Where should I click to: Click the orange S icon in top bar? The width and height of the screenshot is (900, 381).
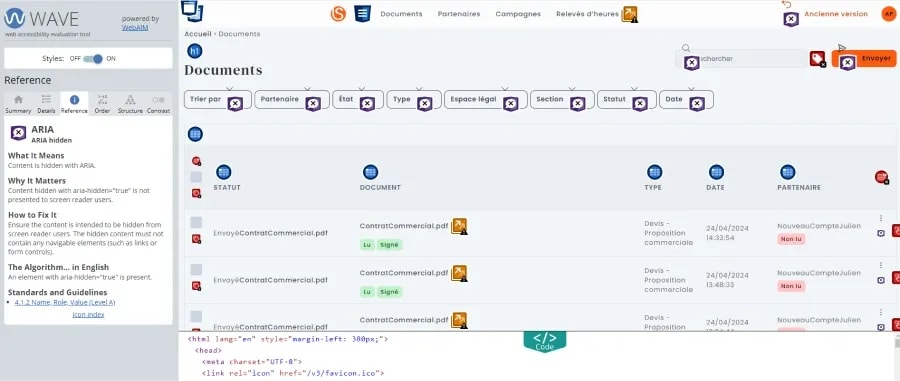tap(338, 14)
